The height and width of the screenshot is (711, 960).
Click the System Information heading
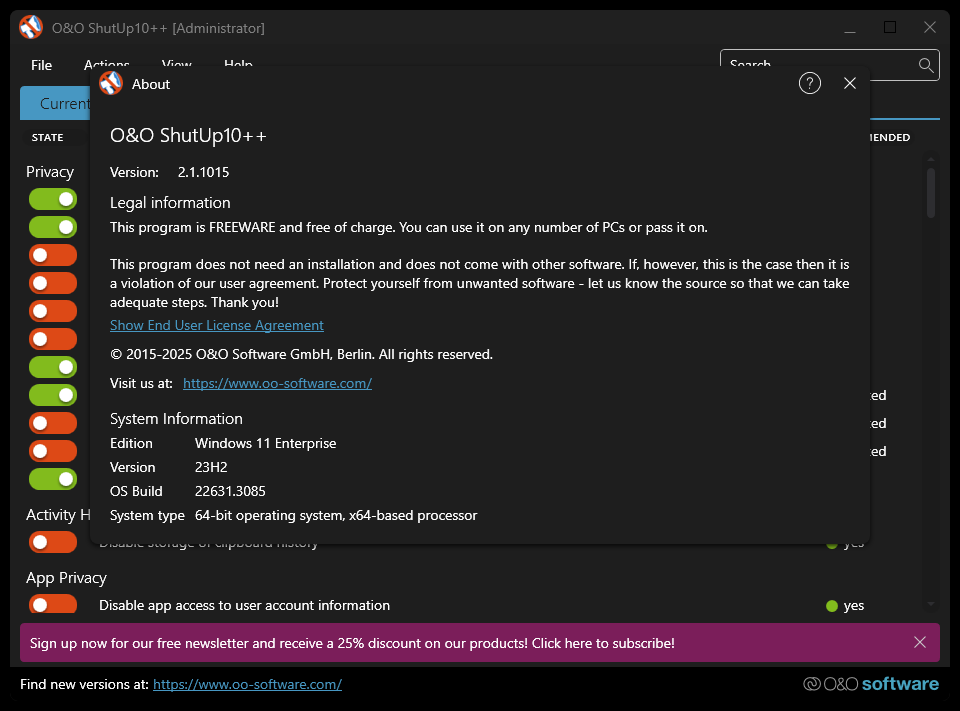[x=176, y=419]
